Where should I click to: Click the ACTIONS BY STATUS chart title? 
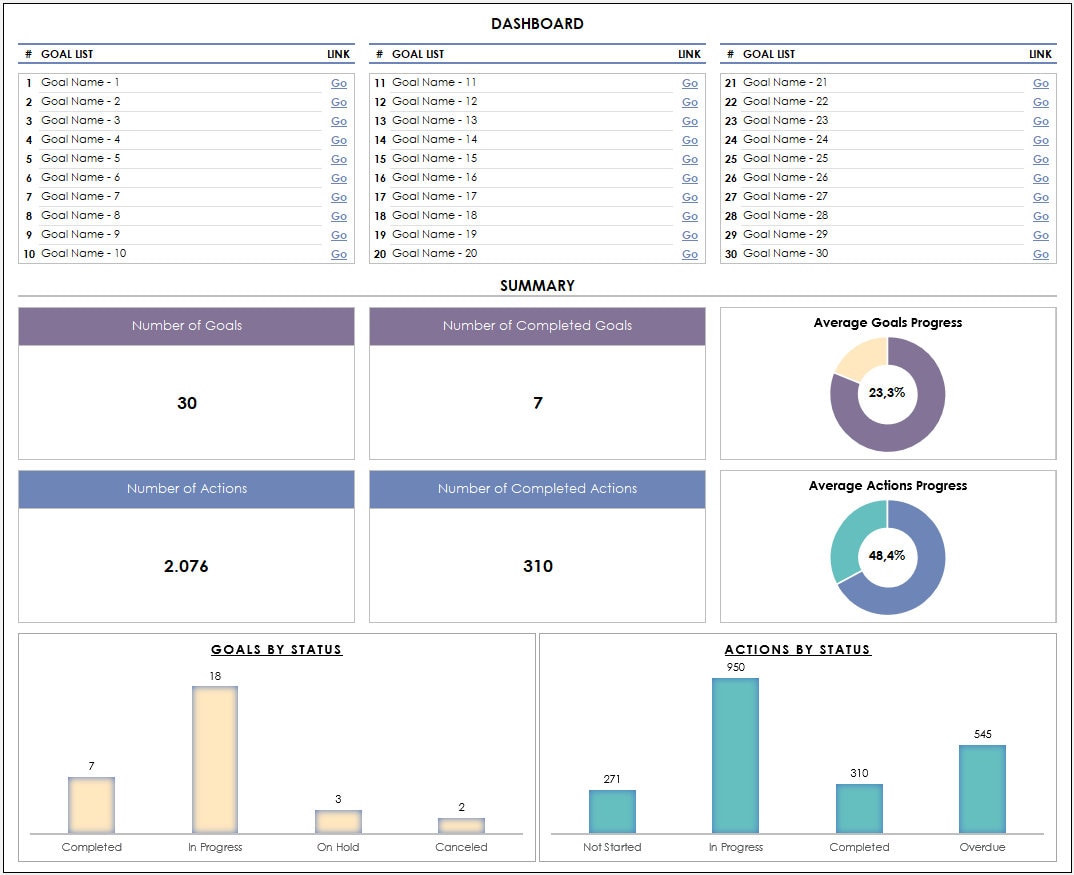pos(797,649)
